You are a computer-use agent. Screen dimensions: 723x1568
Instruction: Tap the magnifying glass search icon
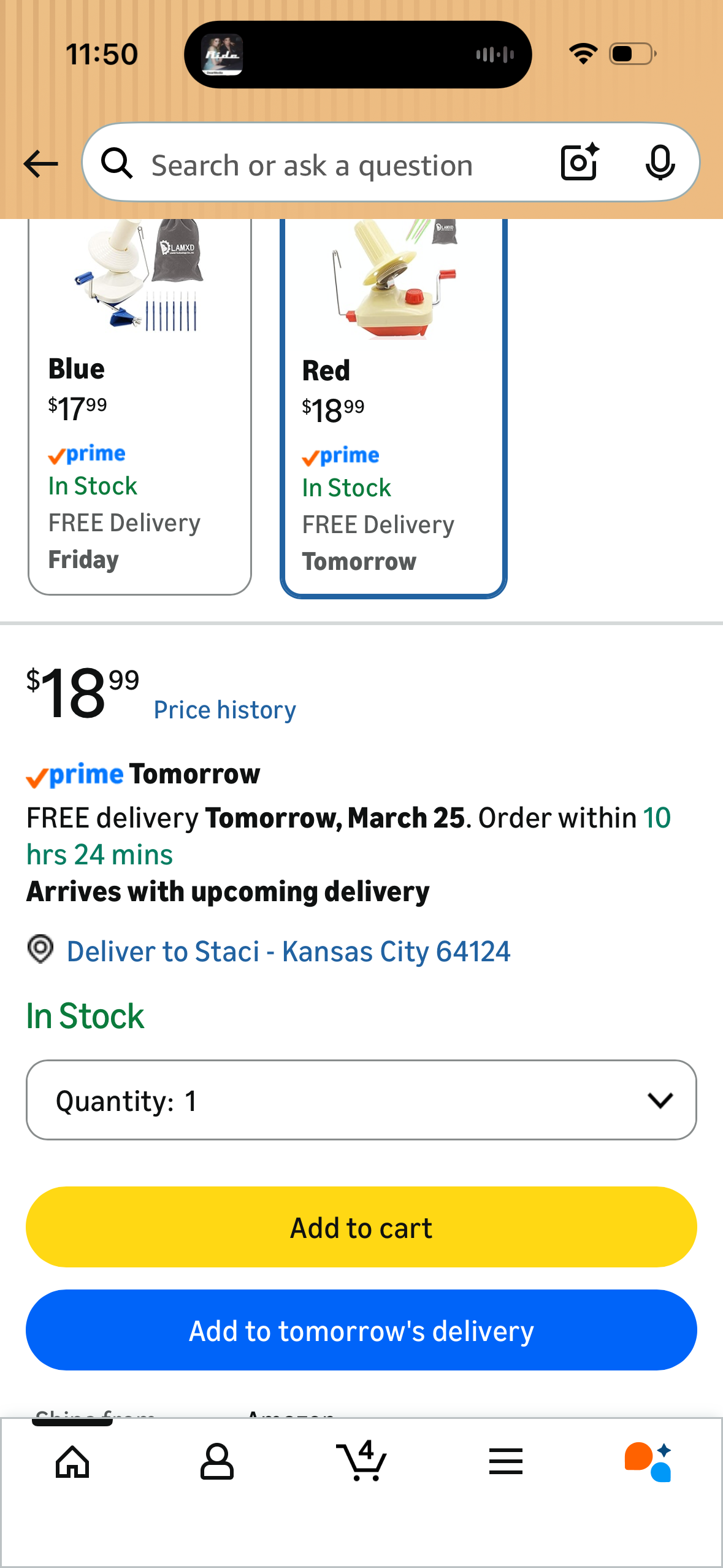pyautogui.click(x=117, y=163)
